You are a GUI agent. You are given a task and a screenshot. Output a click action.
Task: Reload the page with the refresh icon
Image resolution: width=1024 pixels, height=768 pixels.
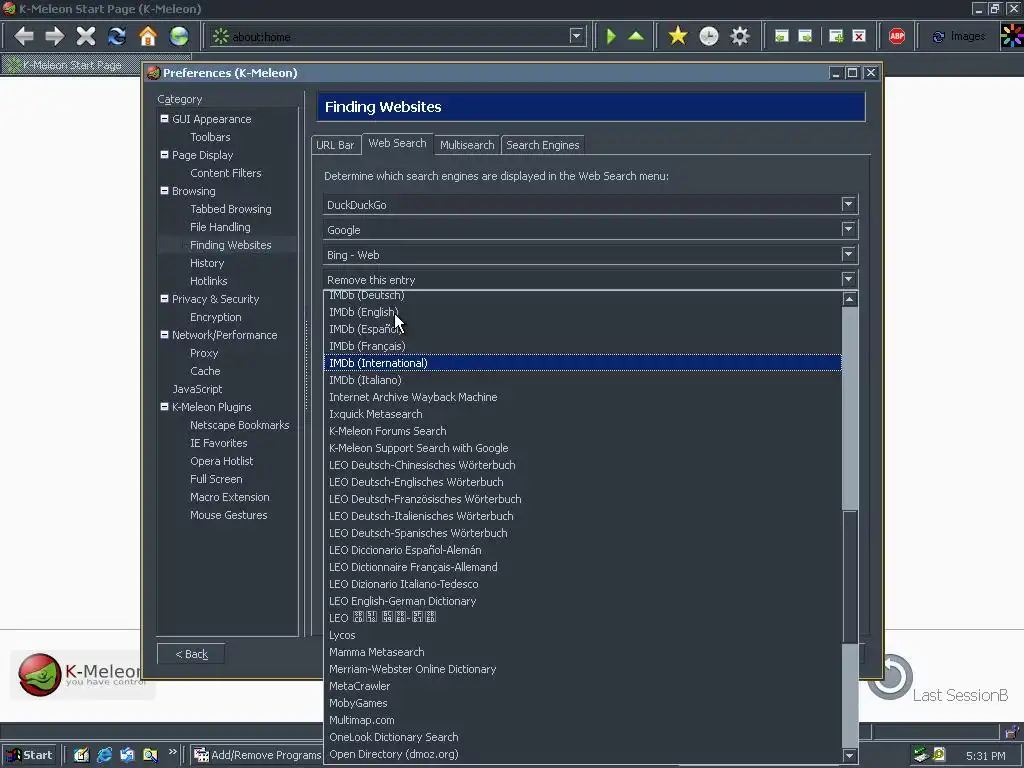[117, 36]
